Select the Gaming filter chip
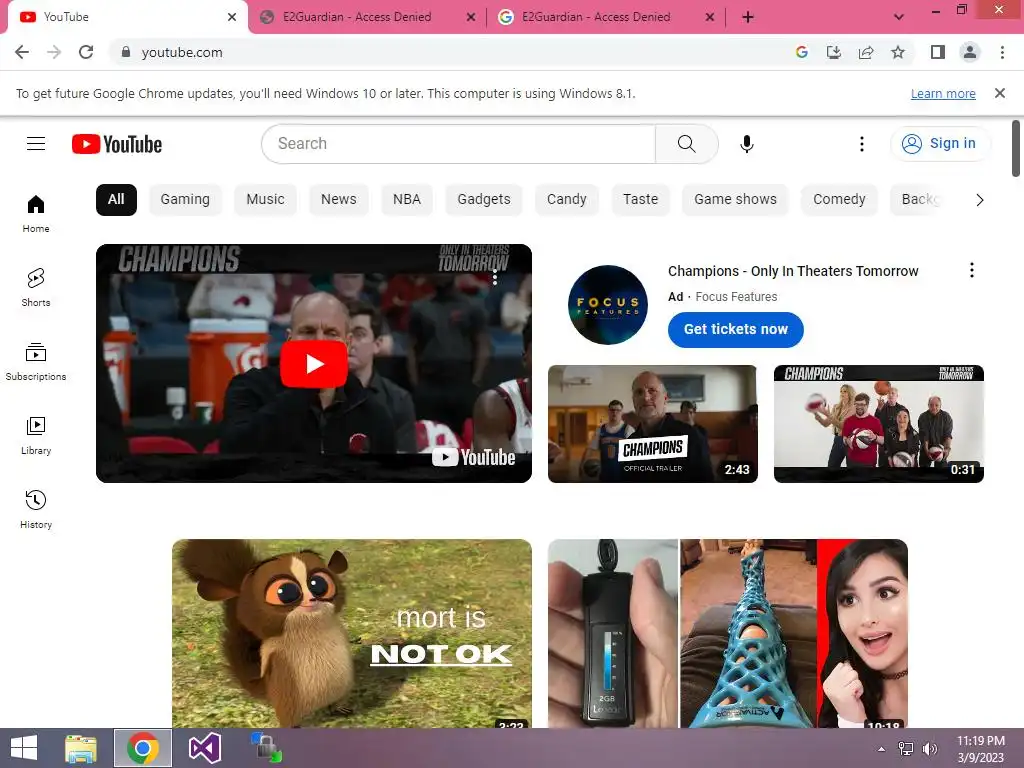The width and height of the screenshot is (1024, 768). pyautogui.click(x=185, y=200)
